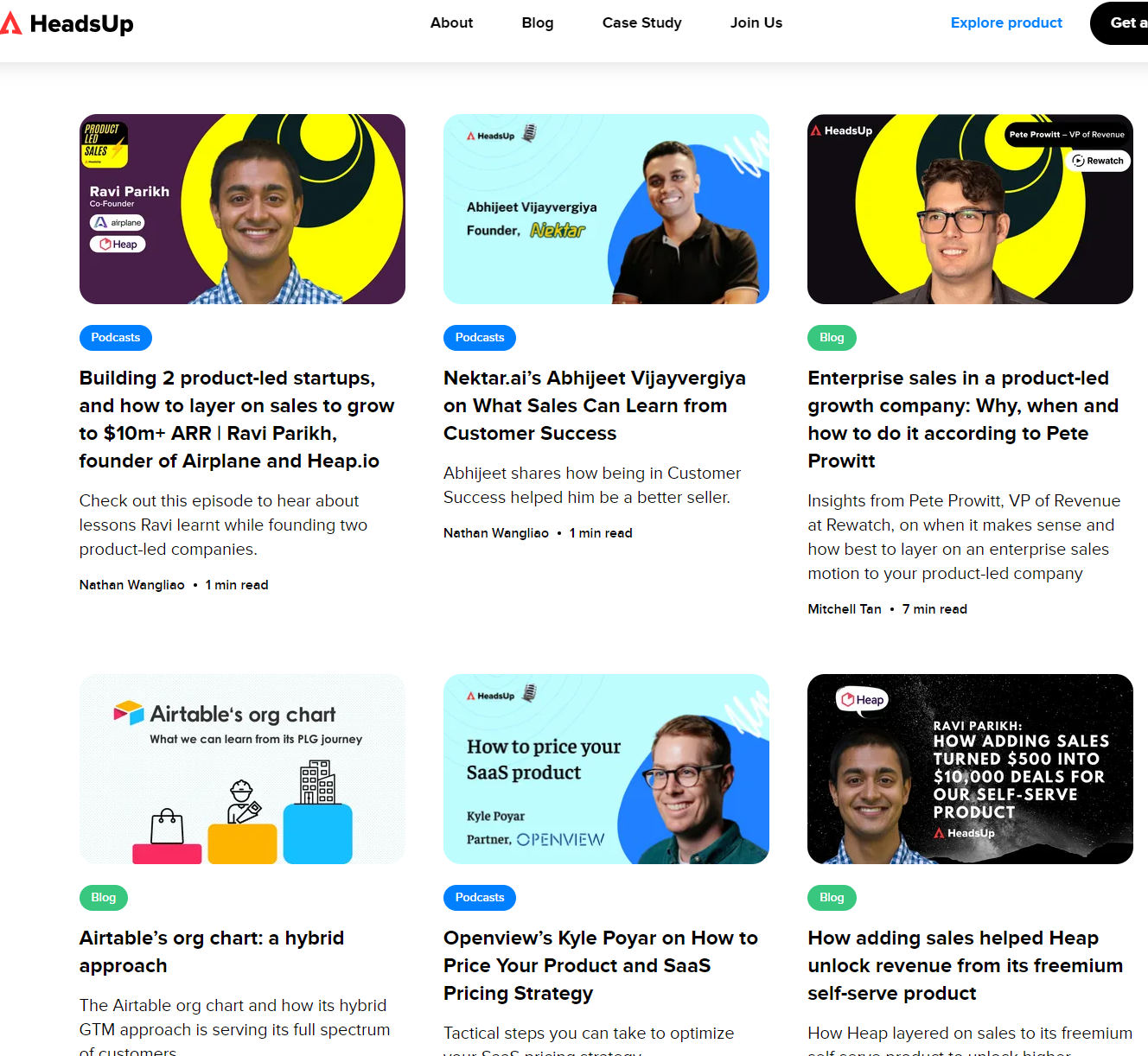Screen dimensions: 1148x1056
Task: Open Nektar.ai's Abhijeet Vijayvergiya article title
Action: (x=595, y=405)
